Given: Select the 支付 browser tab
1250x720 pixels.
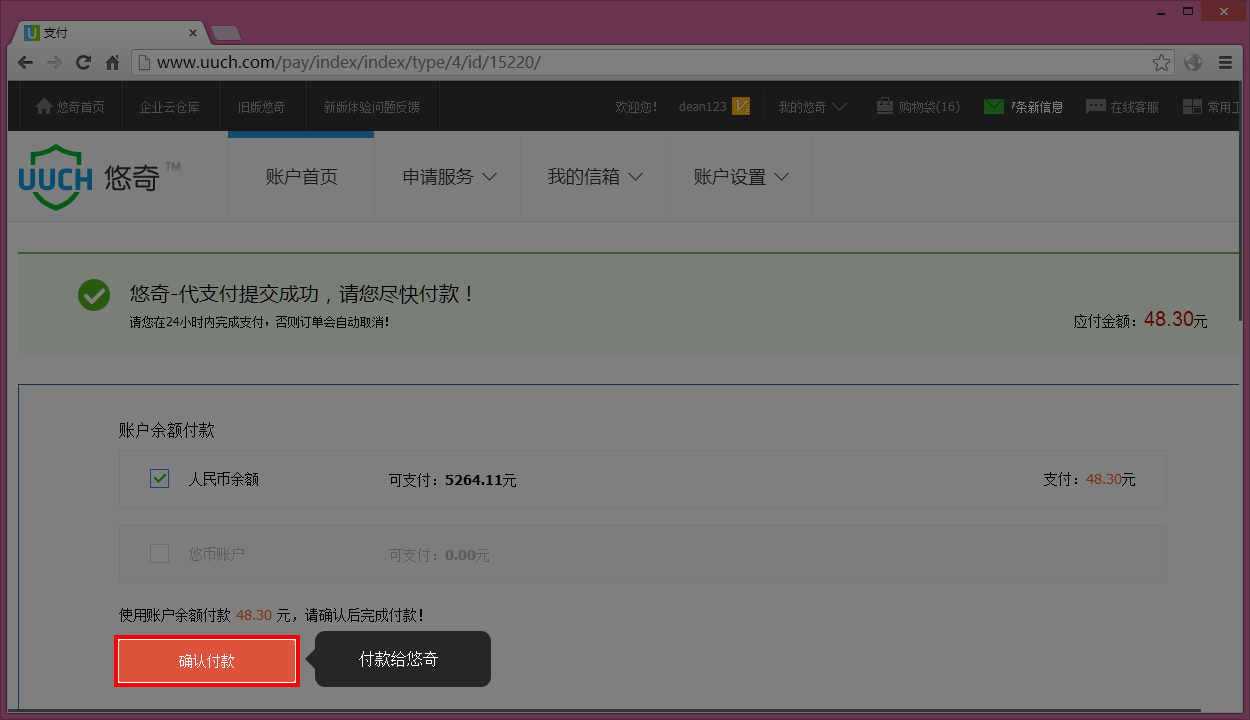Looking at the screenshot, I should pyautogui.click(x=108, y=33).
